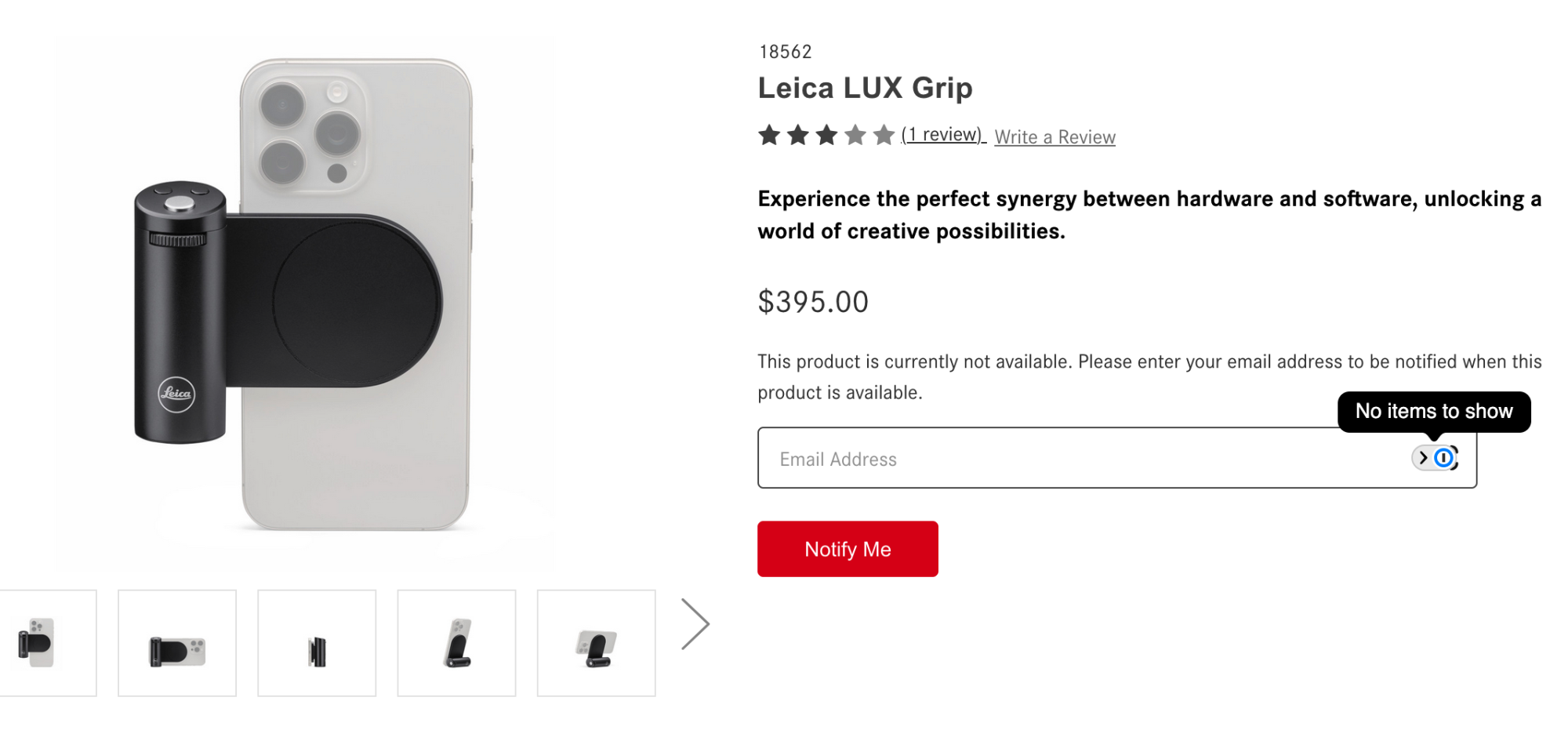Viewport: 1568px width, 730px height.
Task: Click the main Leica LUX Grip product image
Action: (306, 298)
